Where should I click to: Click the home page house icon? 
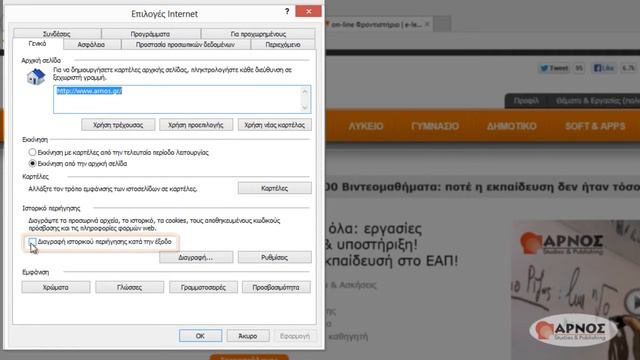36,77
